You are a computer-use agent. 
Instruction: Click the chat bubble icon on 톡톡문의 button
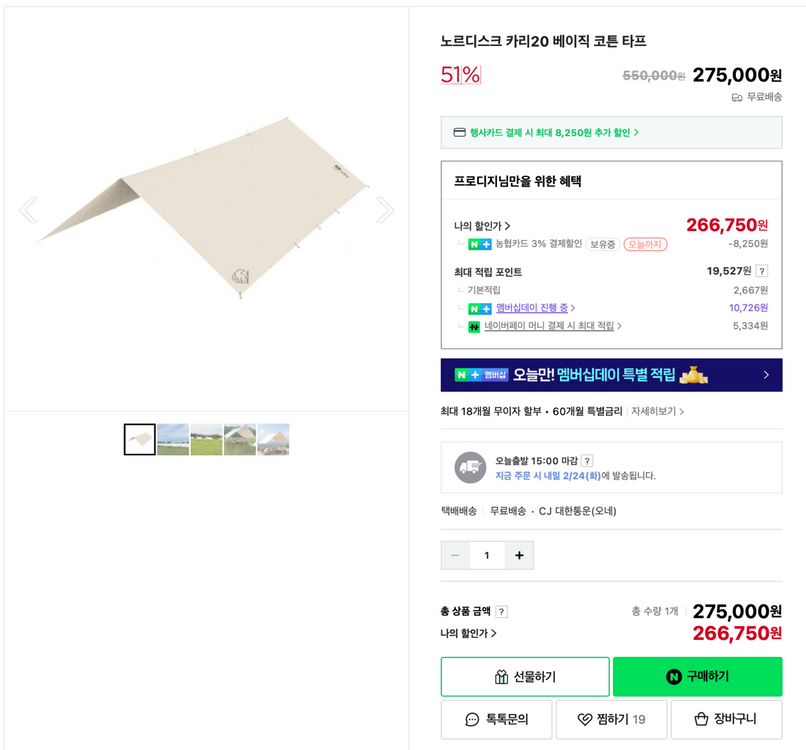[x=471, y=718]
